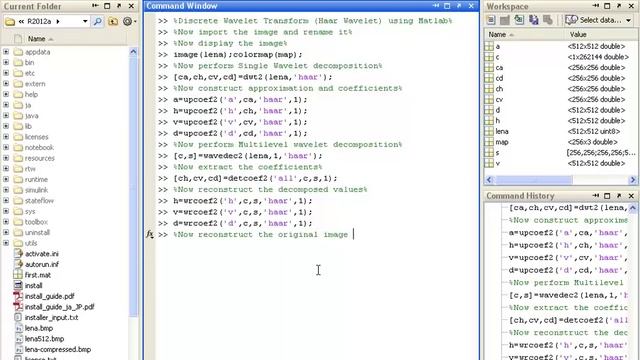Expand the bin folder

pyautogui.click(x=6, y=62)
